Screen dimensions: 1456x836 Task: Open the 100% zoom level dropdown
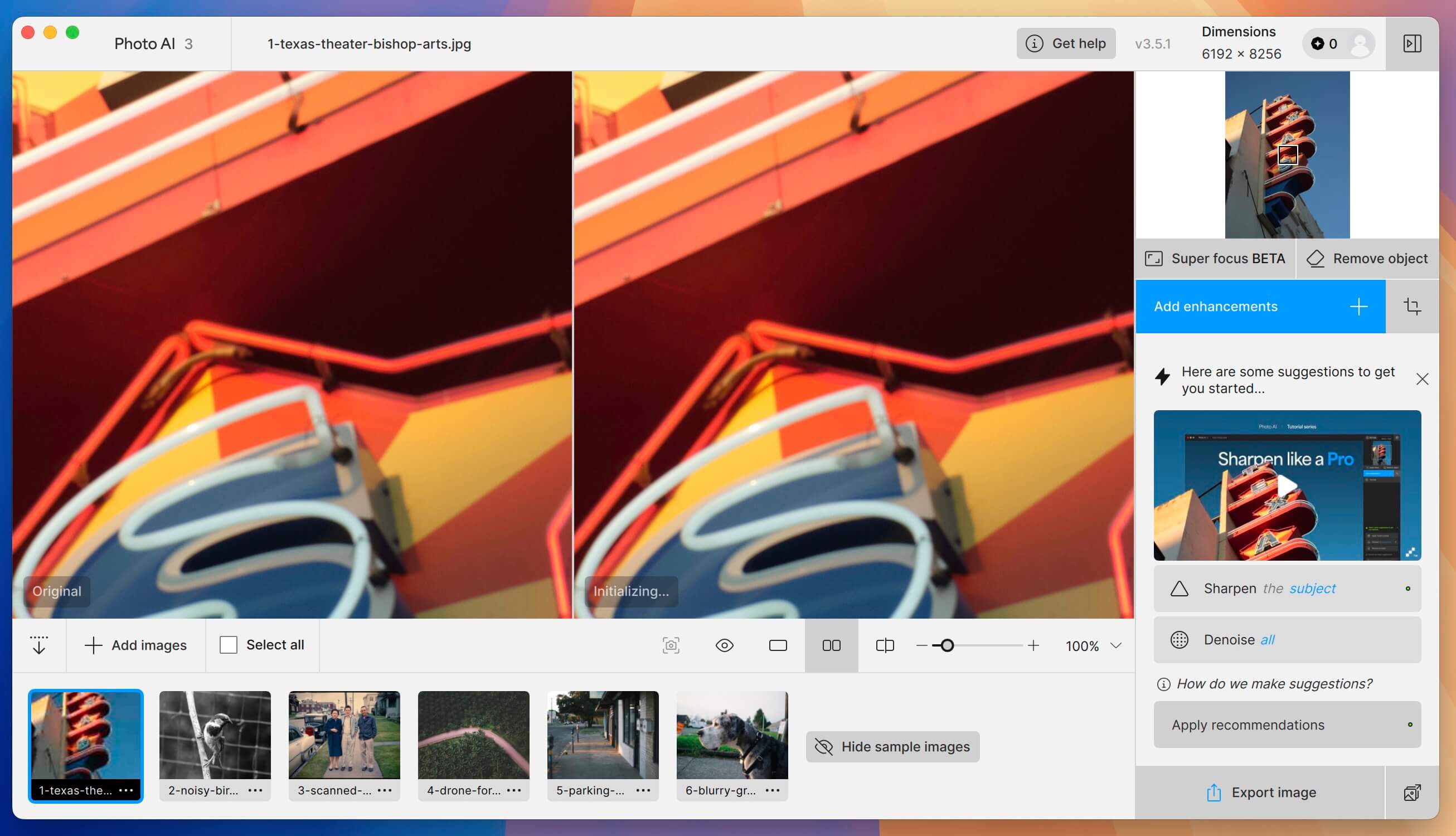1093,646
